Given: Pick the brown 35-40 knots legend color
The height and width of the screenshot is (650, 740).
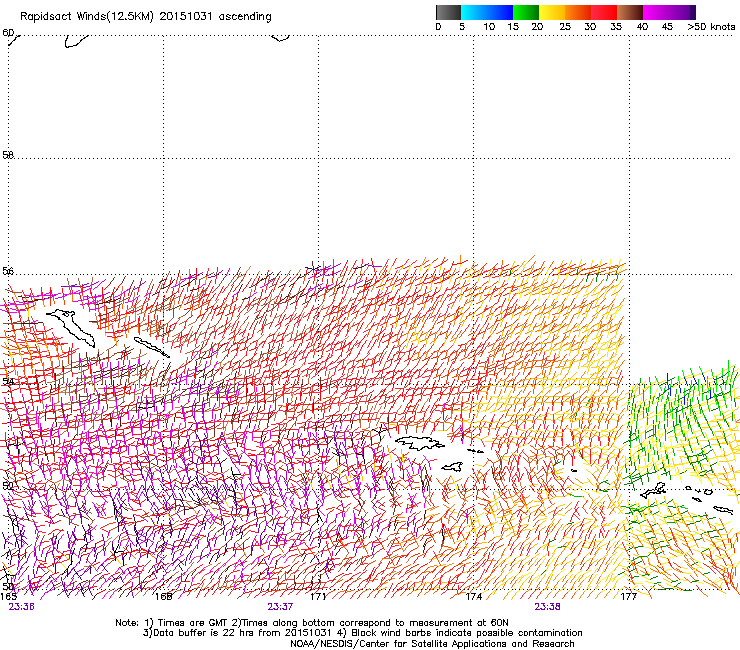Looking at the screenshot, I should tap(630, 12).
